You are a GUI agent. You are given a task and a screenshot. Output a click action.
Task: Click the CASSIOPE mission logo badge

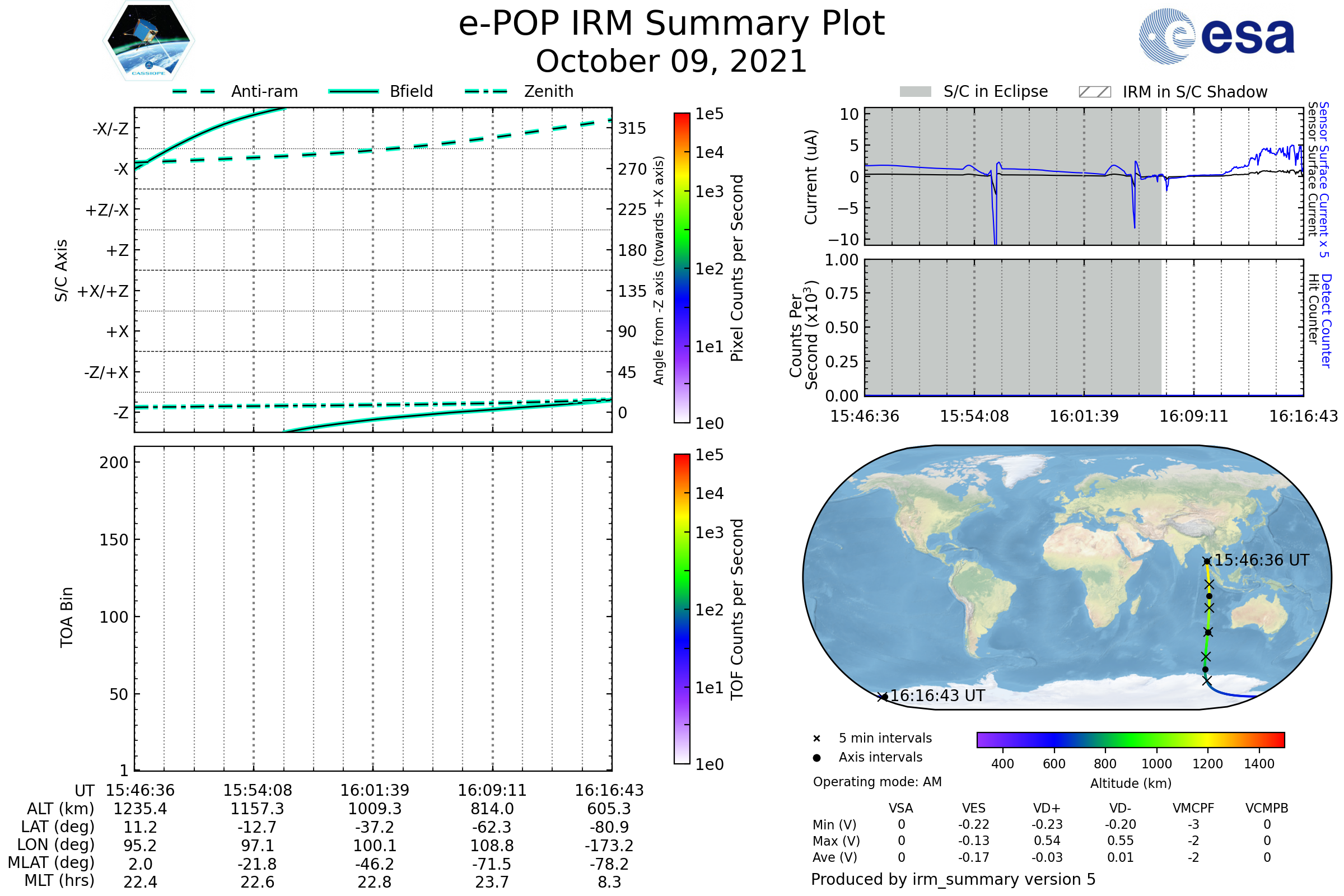click(148, 41)
